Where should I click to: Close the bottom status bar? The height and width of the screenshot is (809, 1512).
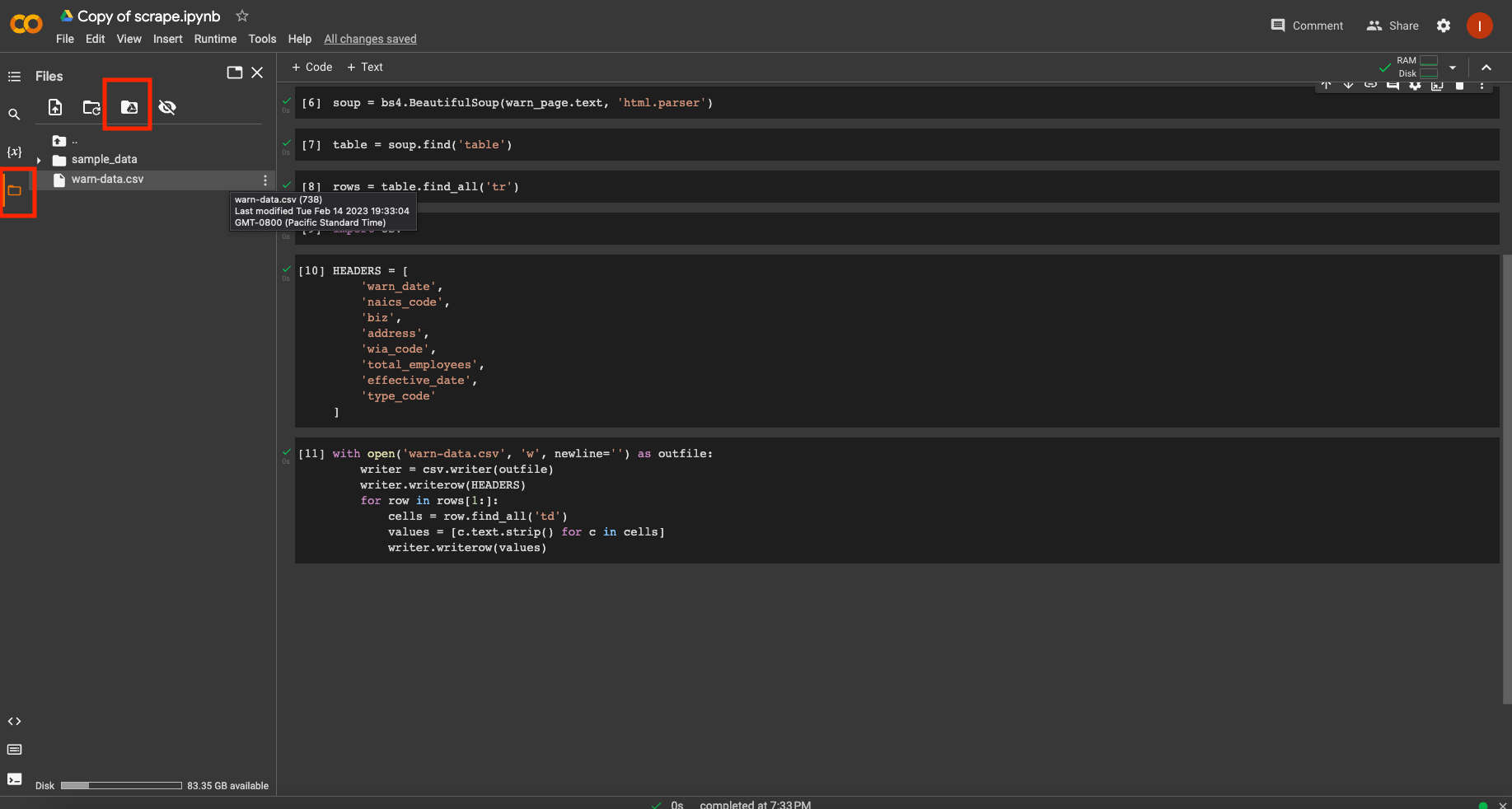point(1502,805)
